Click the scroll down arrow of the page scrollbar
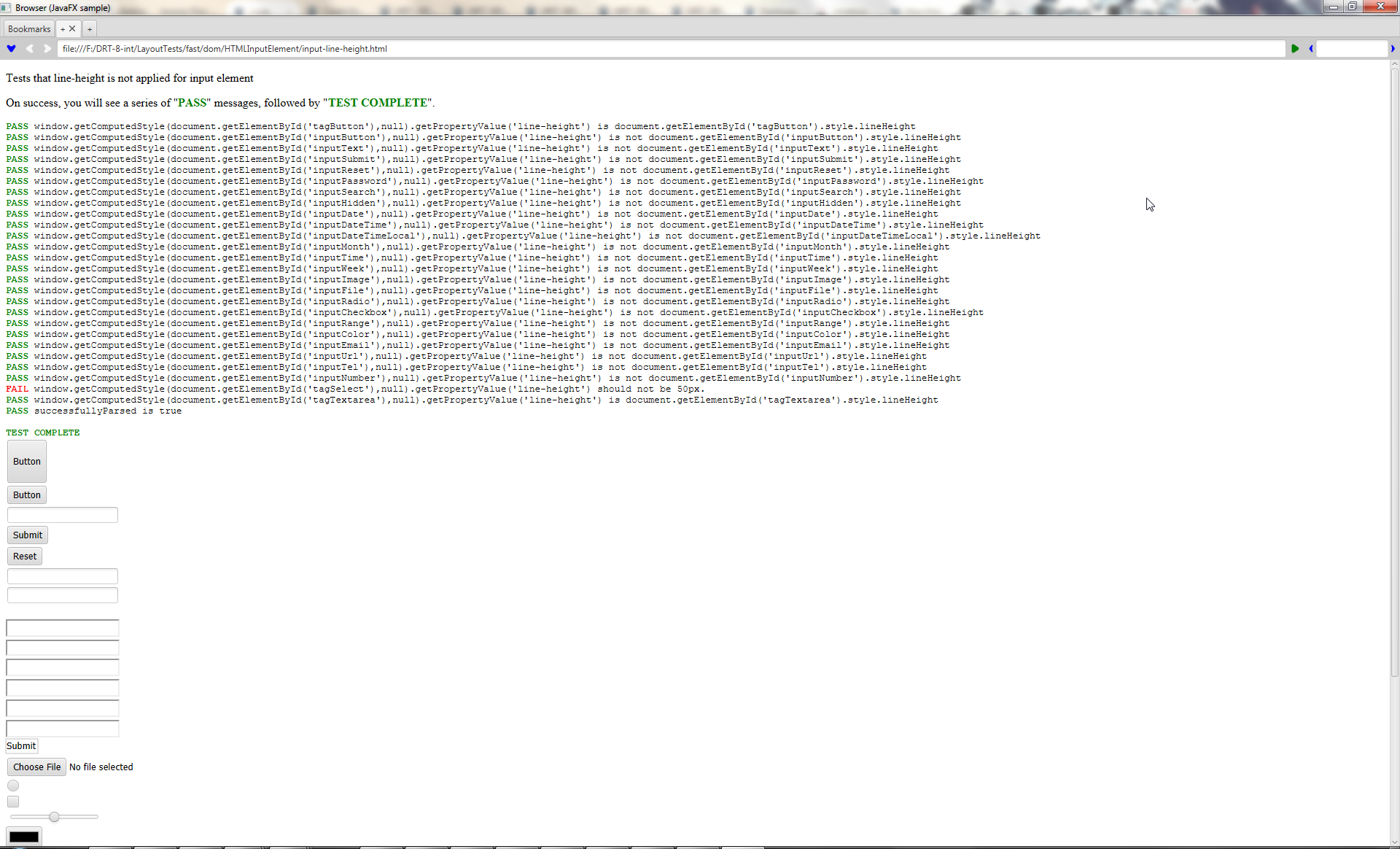 point(1394,842)
